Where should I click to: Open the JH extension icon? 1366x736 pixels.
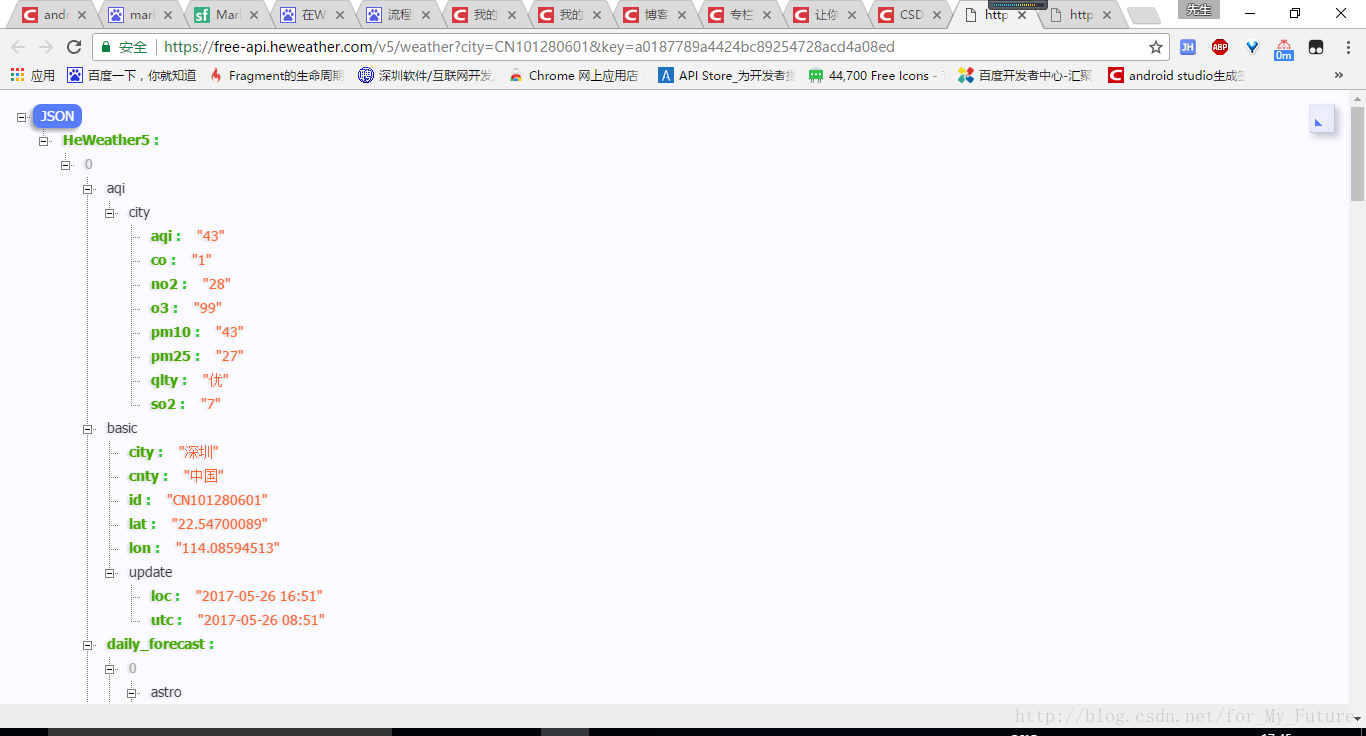pyautogui.click(x=1188, y=47)
